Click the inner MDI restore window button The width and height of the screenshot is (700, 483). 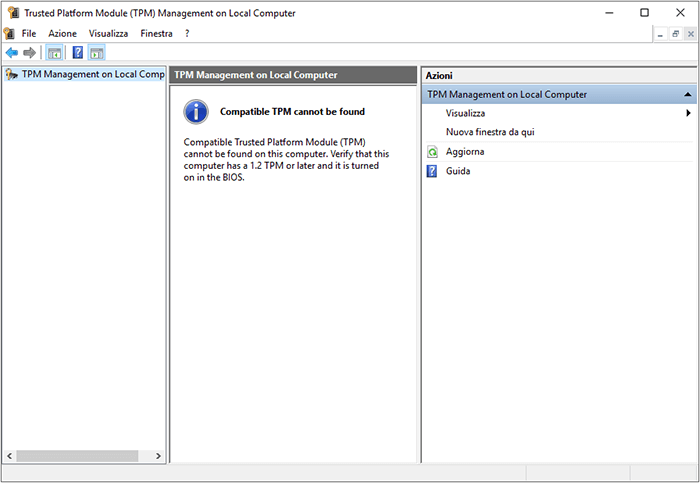click(x=675, y=34)
